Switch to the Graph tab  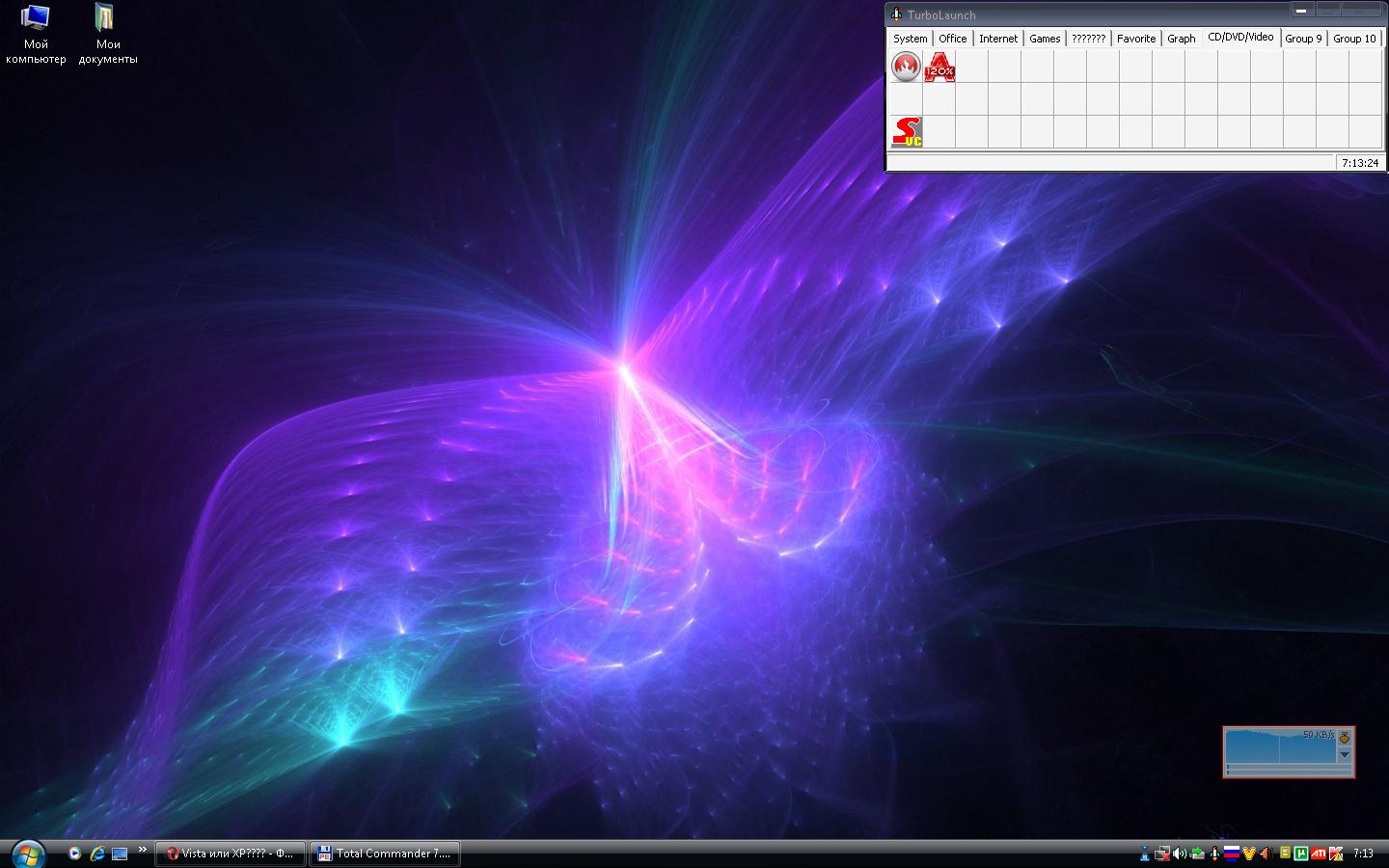coord(1182,39)
